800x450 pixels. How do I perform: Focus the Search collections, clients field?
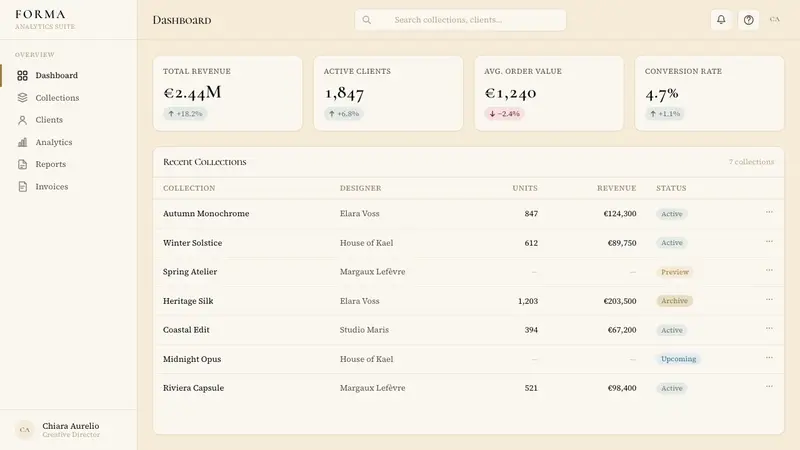point(460,20)
